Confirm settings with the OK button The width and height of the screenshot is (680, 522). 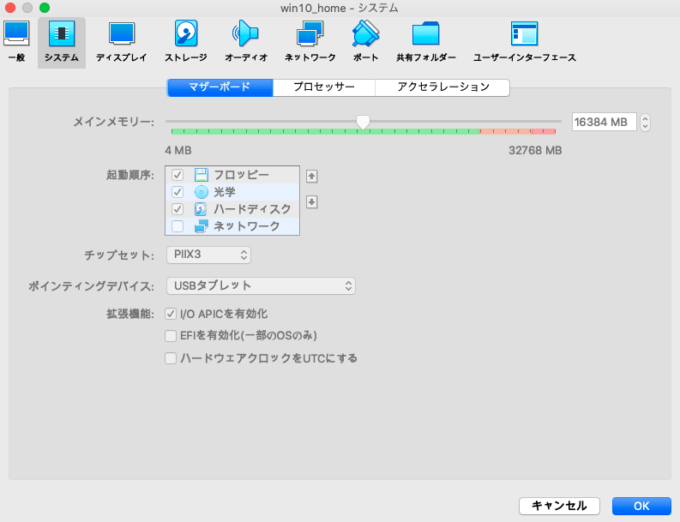click(x=641, y=506)
